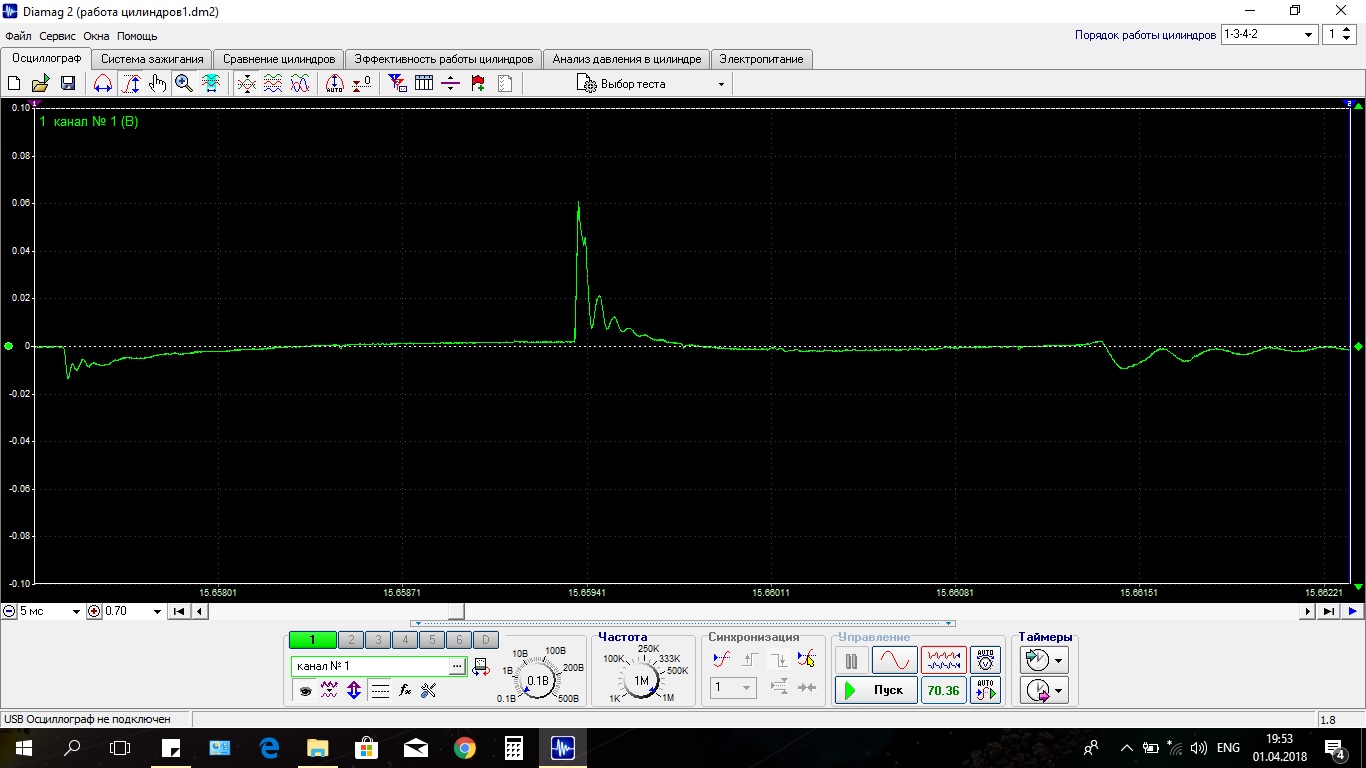This screenshot has width=1366, height=768.
Task: Jump to the start of the recording
Action: (179, 611)
